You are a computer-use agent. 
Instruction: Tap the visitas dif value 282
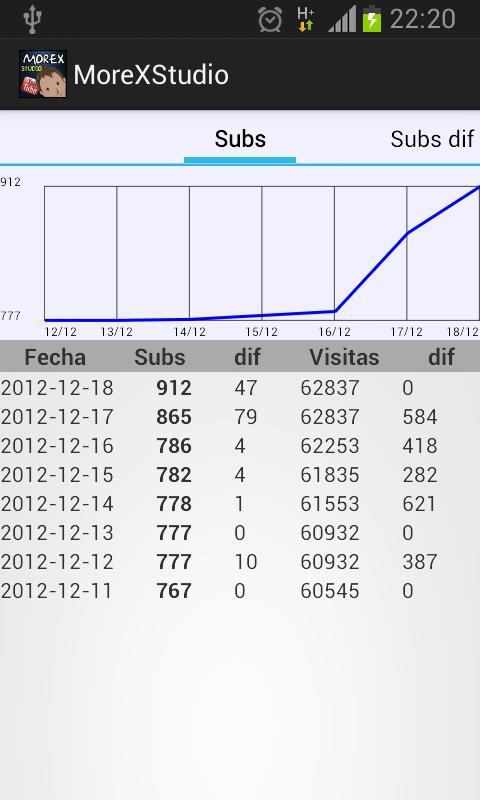420,475
